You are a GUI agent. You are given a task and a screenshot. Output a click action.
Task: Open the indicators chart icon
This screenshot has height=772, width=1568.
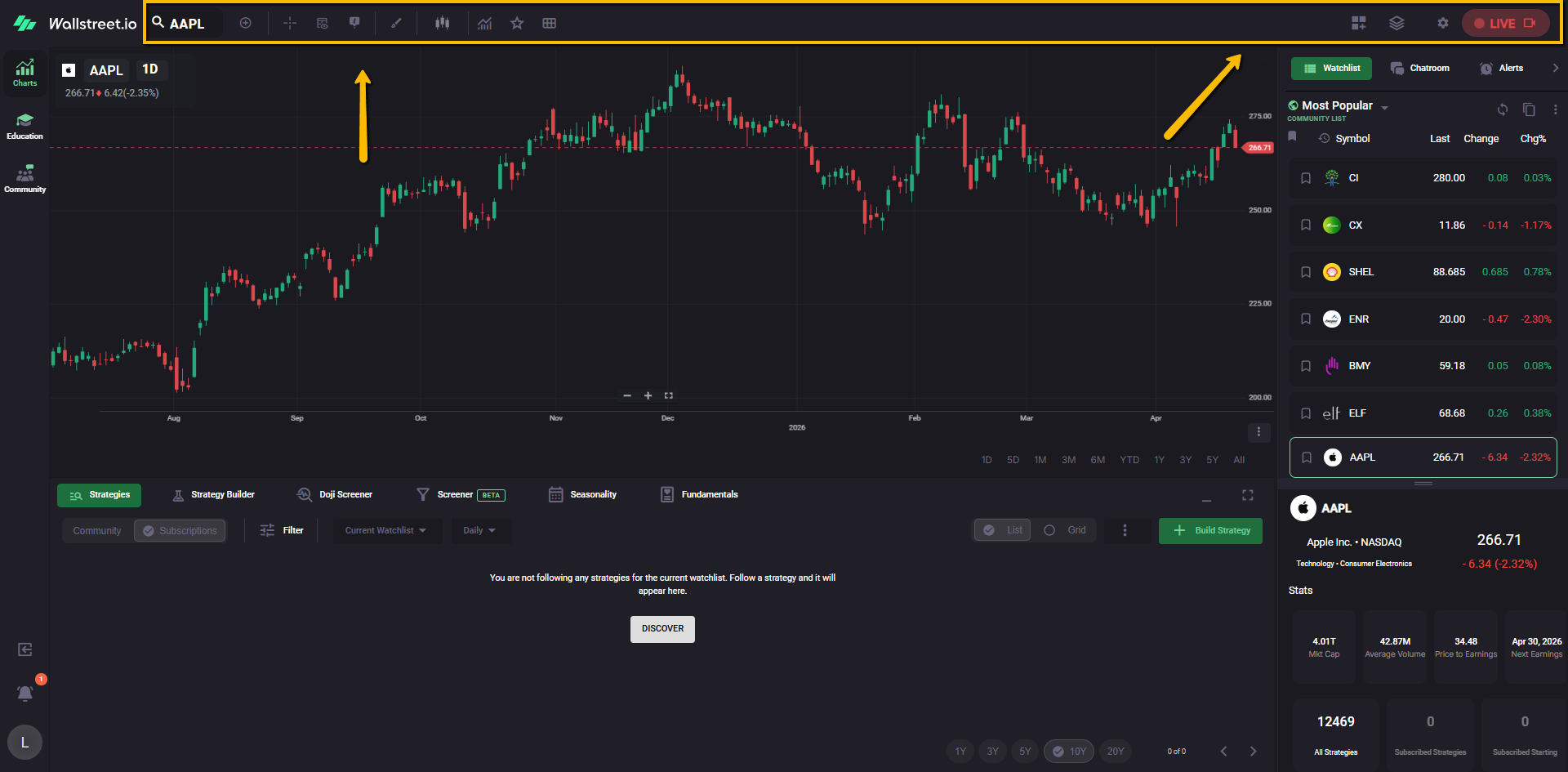pyautogui.click(x=485, y=24)
